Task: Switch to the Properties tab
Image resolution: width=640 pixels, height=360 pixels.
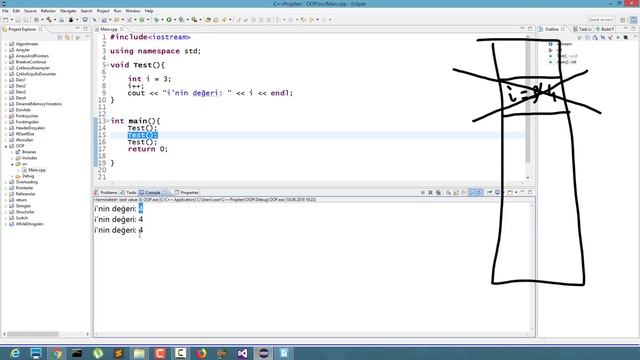Action: [x=187, y=192]
